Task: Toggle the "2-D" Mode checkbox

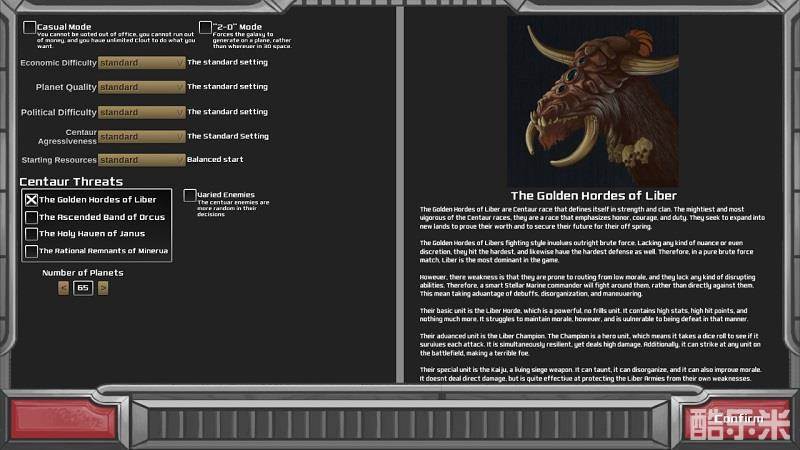Action: click(205, 28)
